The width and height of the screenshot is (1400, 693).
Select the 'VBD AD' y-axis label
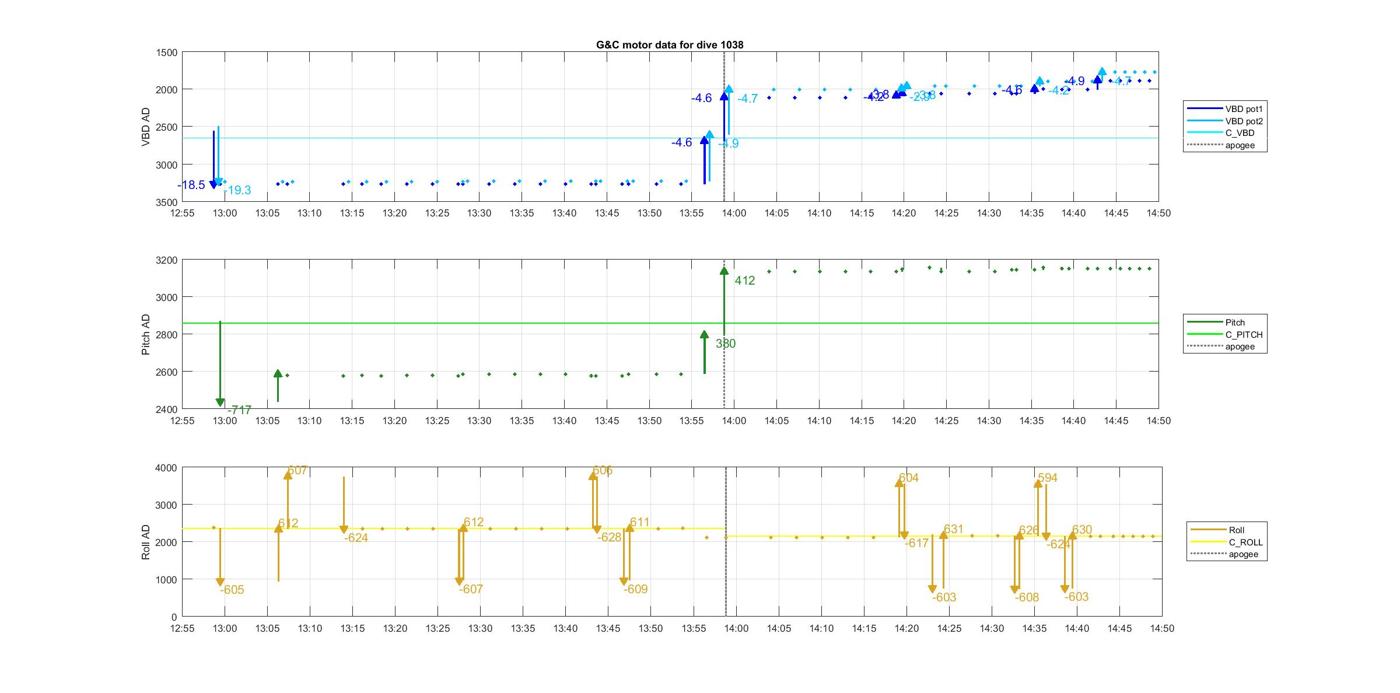(x=146, y=127)
